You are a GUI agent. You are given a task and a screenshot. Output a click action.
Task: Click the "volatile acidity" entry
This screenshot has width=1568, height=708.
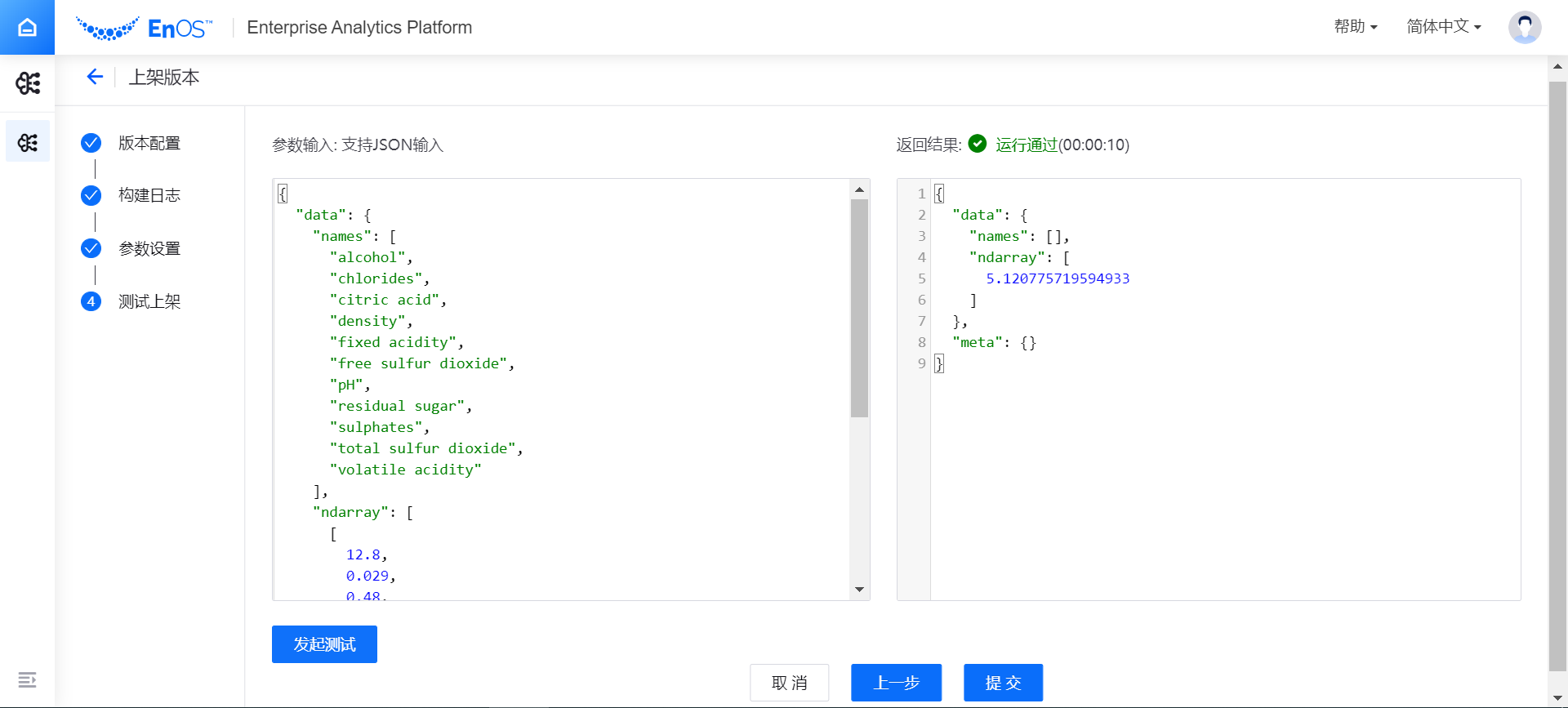405,470
